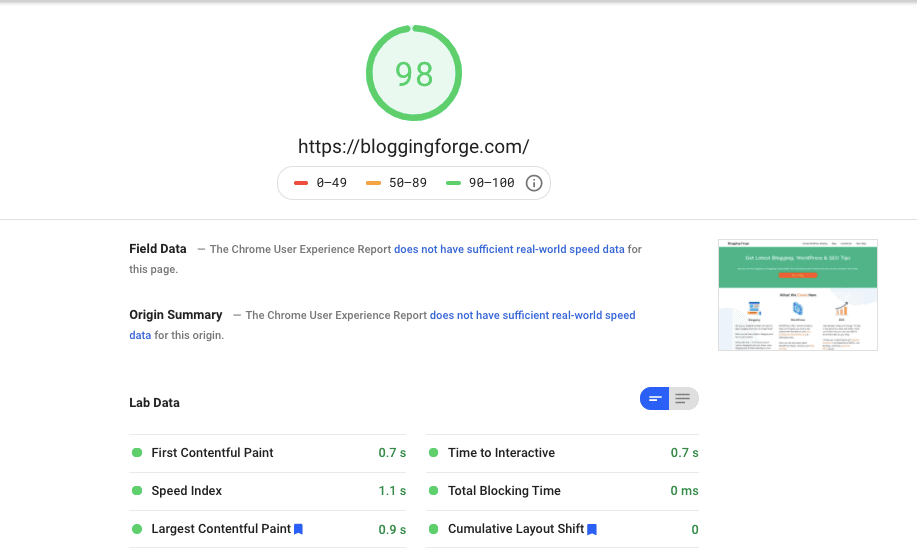Click the Total Blocking Time 0 ms value
Viewport: 917px width, 554px height.
click(x=684, y=491)
